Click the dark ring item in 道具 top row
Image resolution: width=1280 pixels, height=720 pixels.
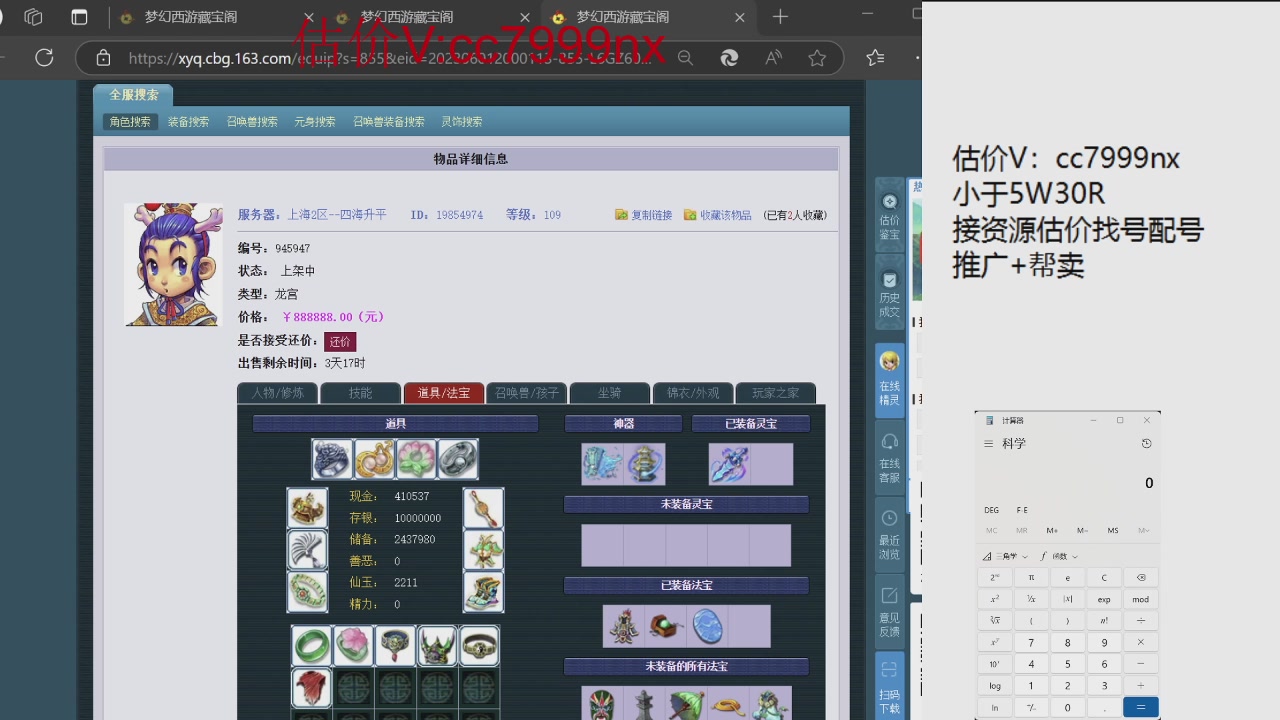[332, 459]
